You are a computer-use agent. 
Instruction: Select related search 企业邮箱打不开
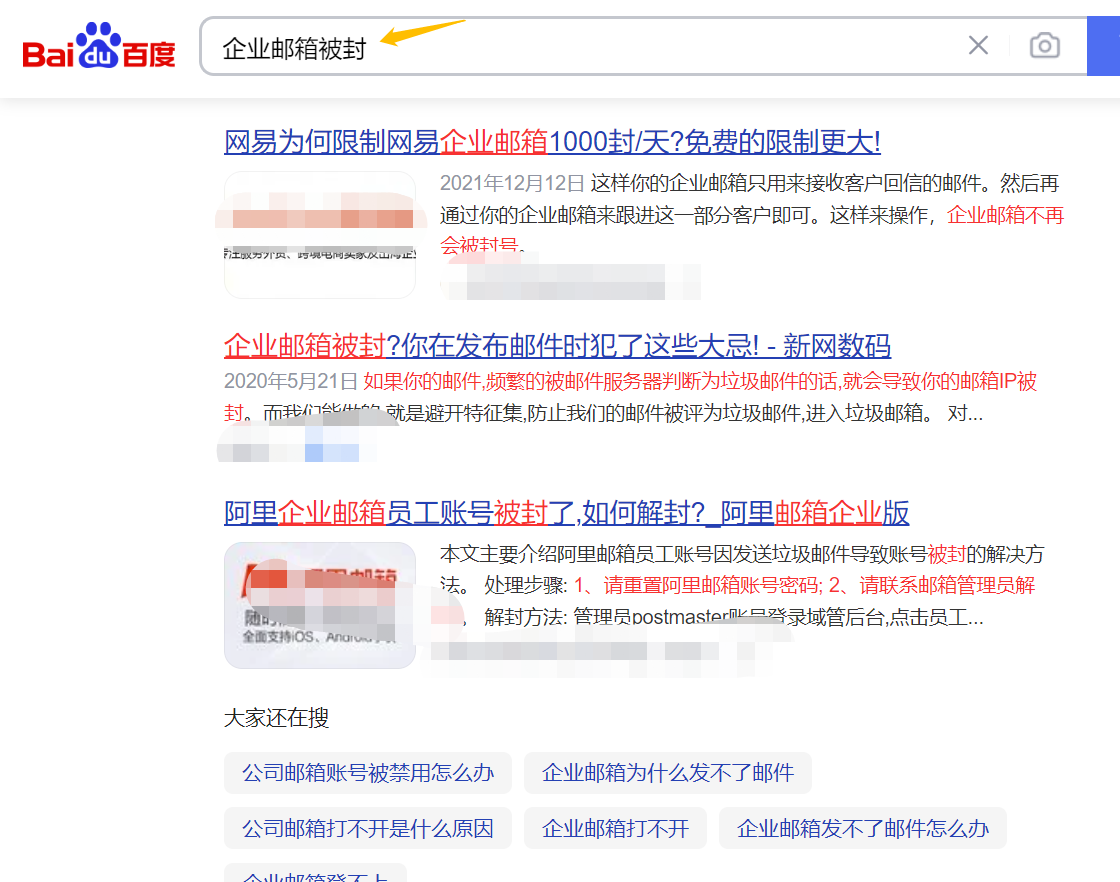(615, 828)
